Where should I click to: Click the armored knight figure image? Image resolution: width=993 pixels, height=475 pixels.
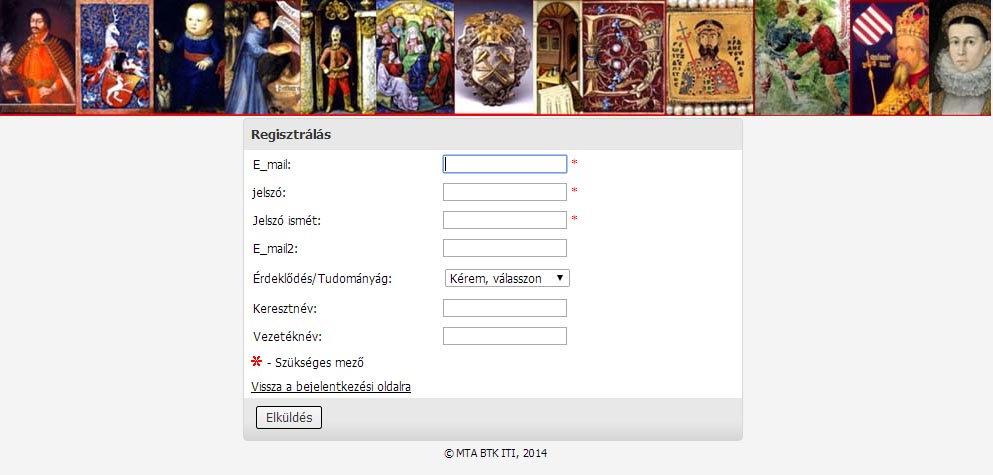pos(338,57)
